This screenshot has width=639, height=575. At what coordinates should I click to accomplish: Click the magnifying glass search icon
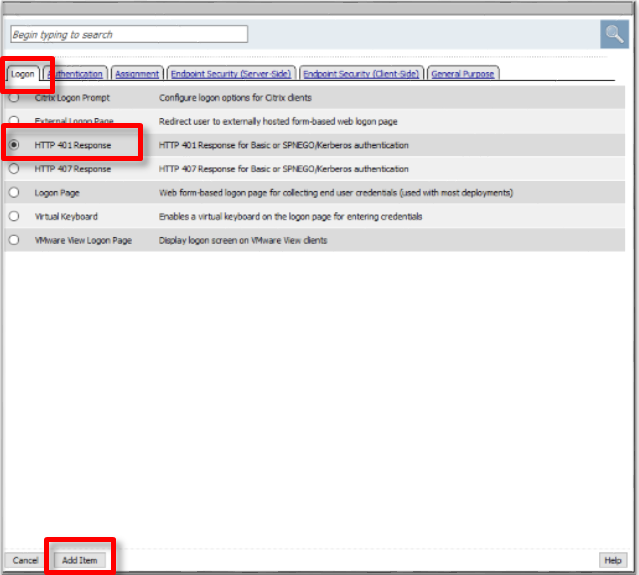coord(614,34)
